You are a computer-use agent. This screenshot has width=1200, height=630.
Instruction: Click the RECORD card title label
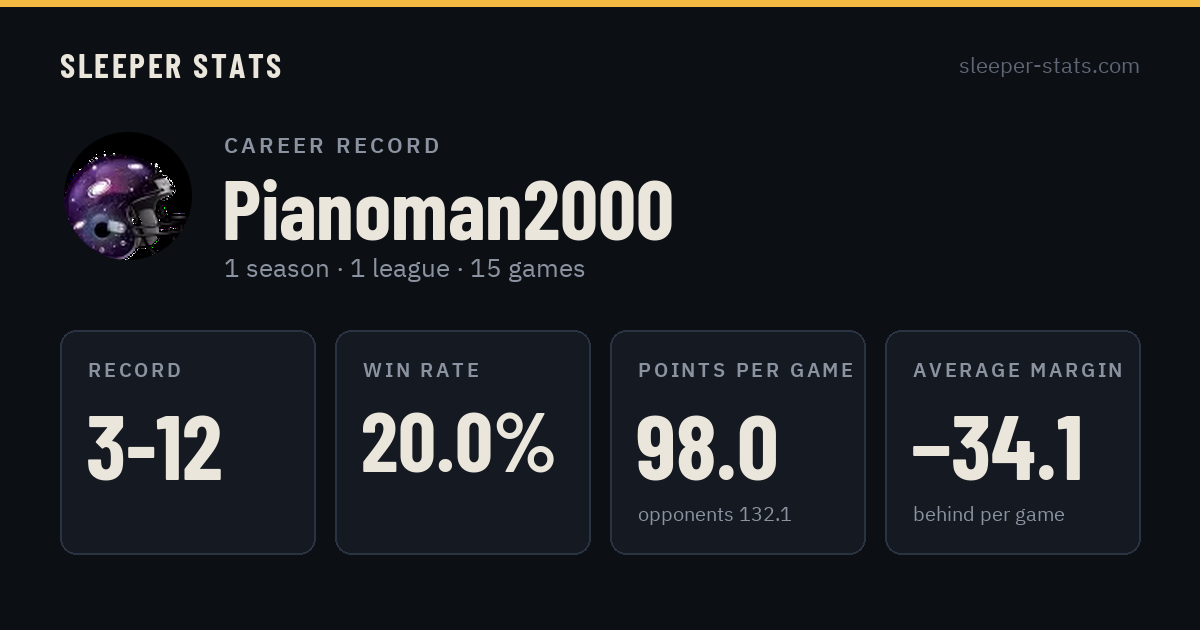pos(135,371)
